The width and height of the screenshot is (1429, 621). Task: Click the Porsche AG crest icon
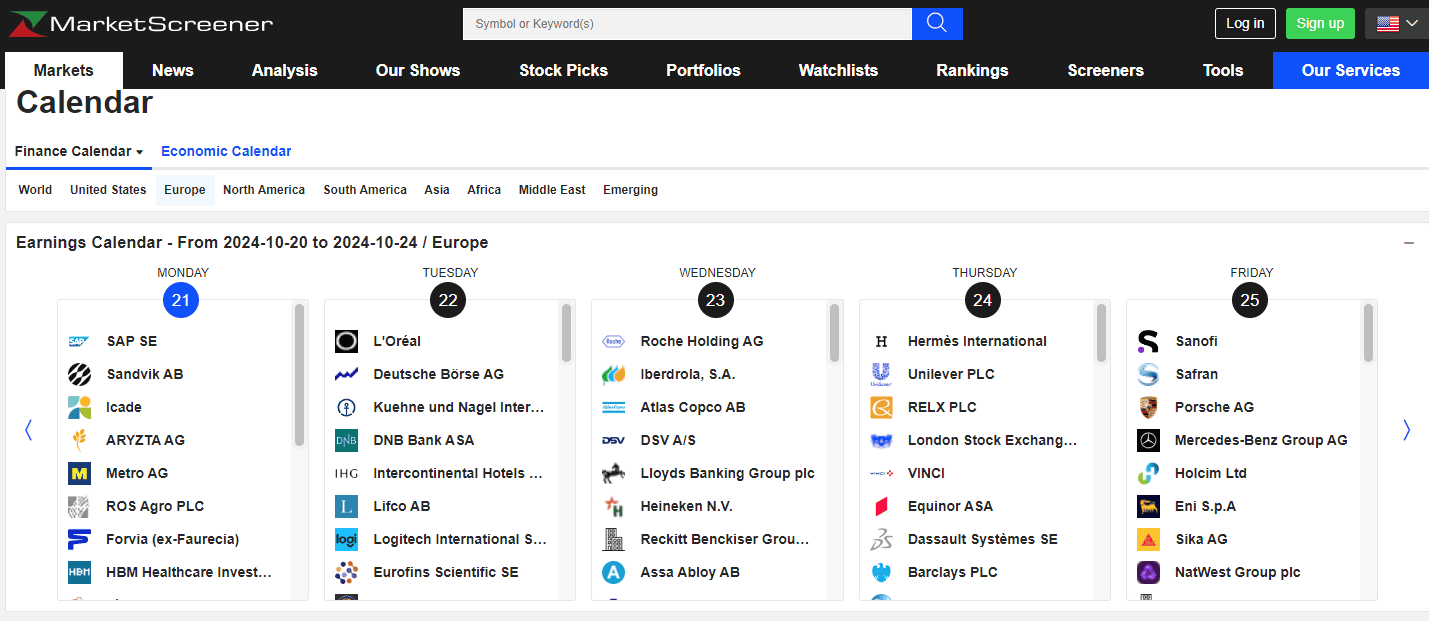(x=1148, y=407)
